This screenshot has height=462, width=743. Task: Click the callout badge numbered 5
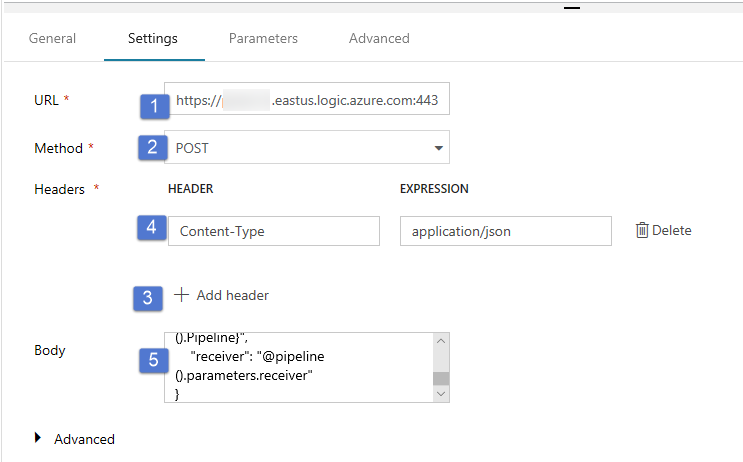coord(153,360)
